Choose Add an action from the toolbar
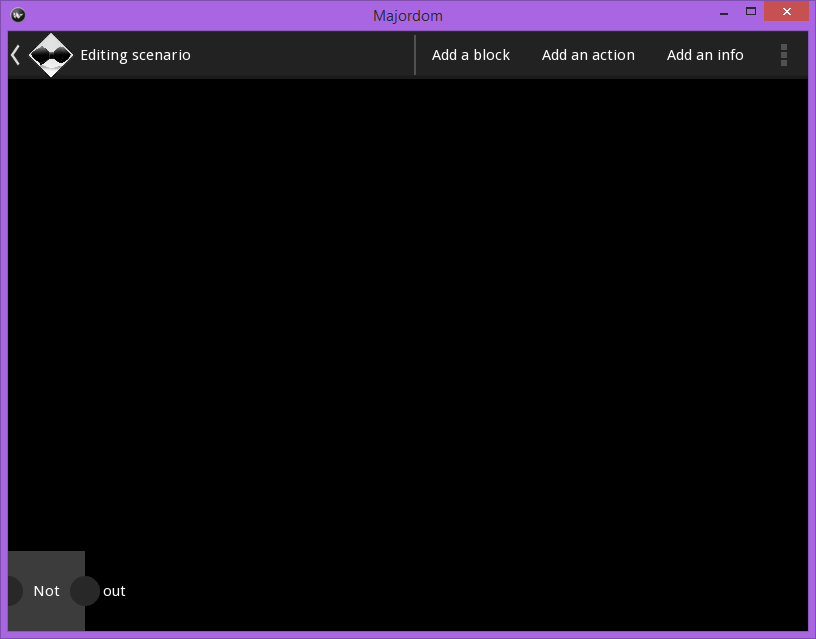This screenshot has width=816, height=639. click(588, 55)
